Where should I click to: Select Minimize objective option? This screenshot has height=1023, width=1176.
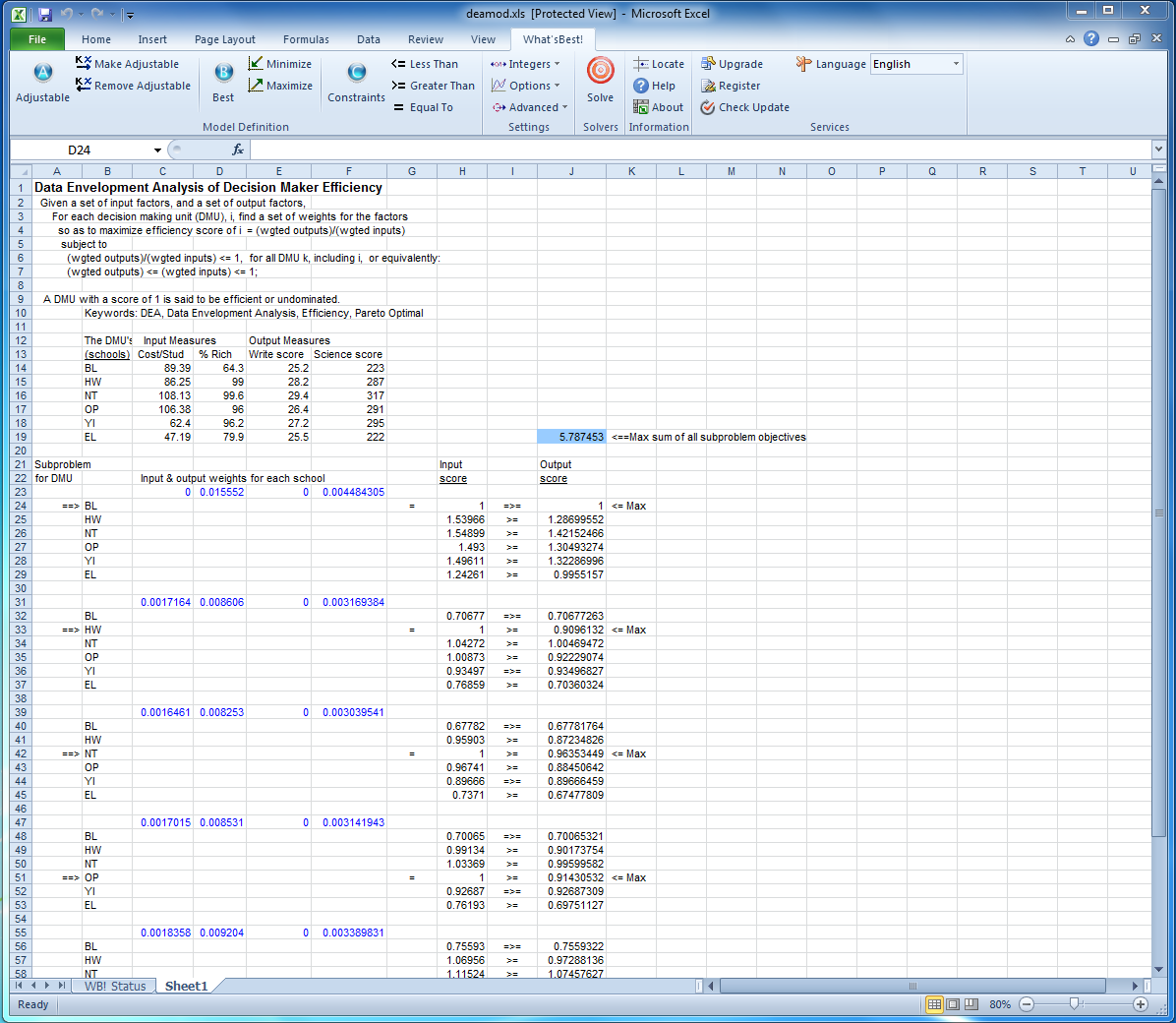coord(280,64)
